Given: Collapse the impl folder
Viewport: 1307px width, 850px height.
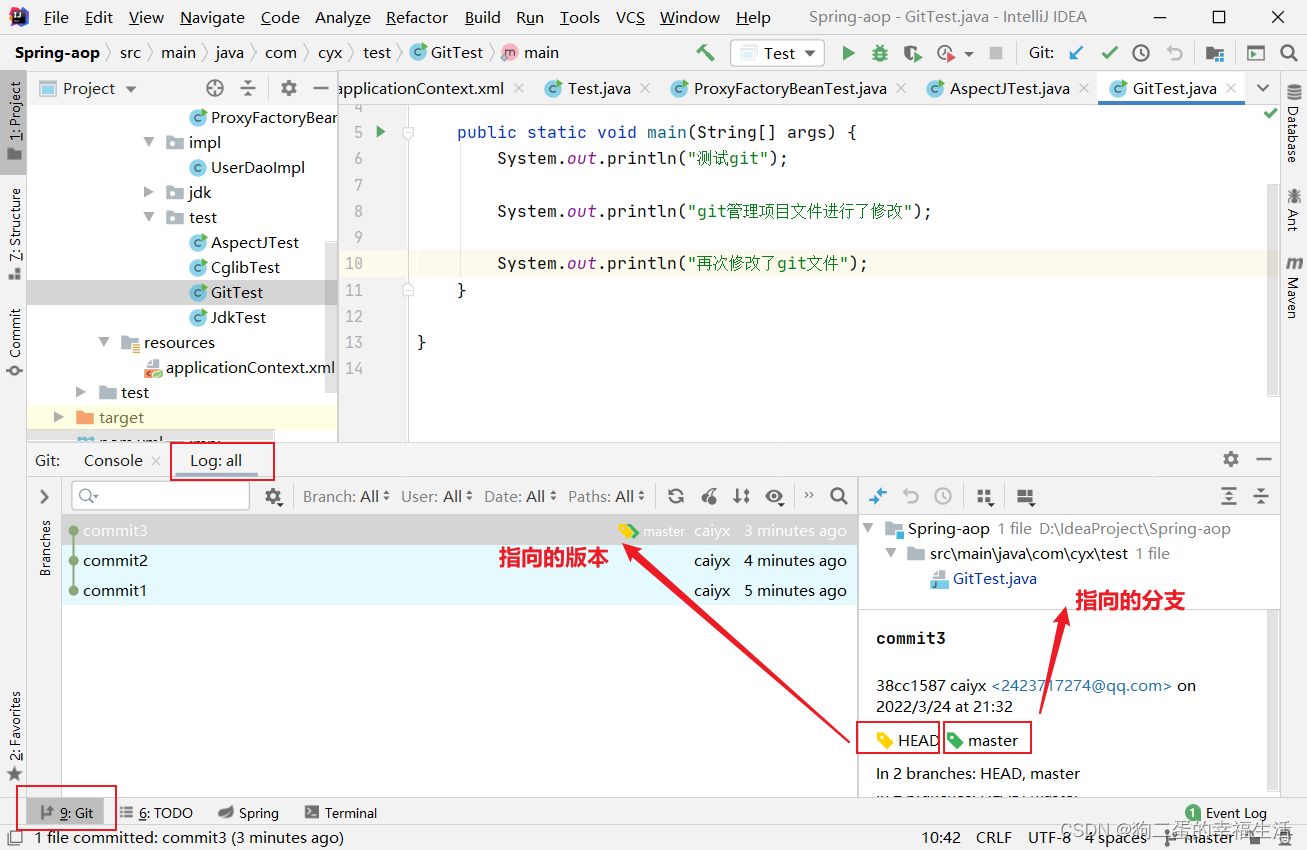Looking at the screenshot, I should (x=149, y=142).
